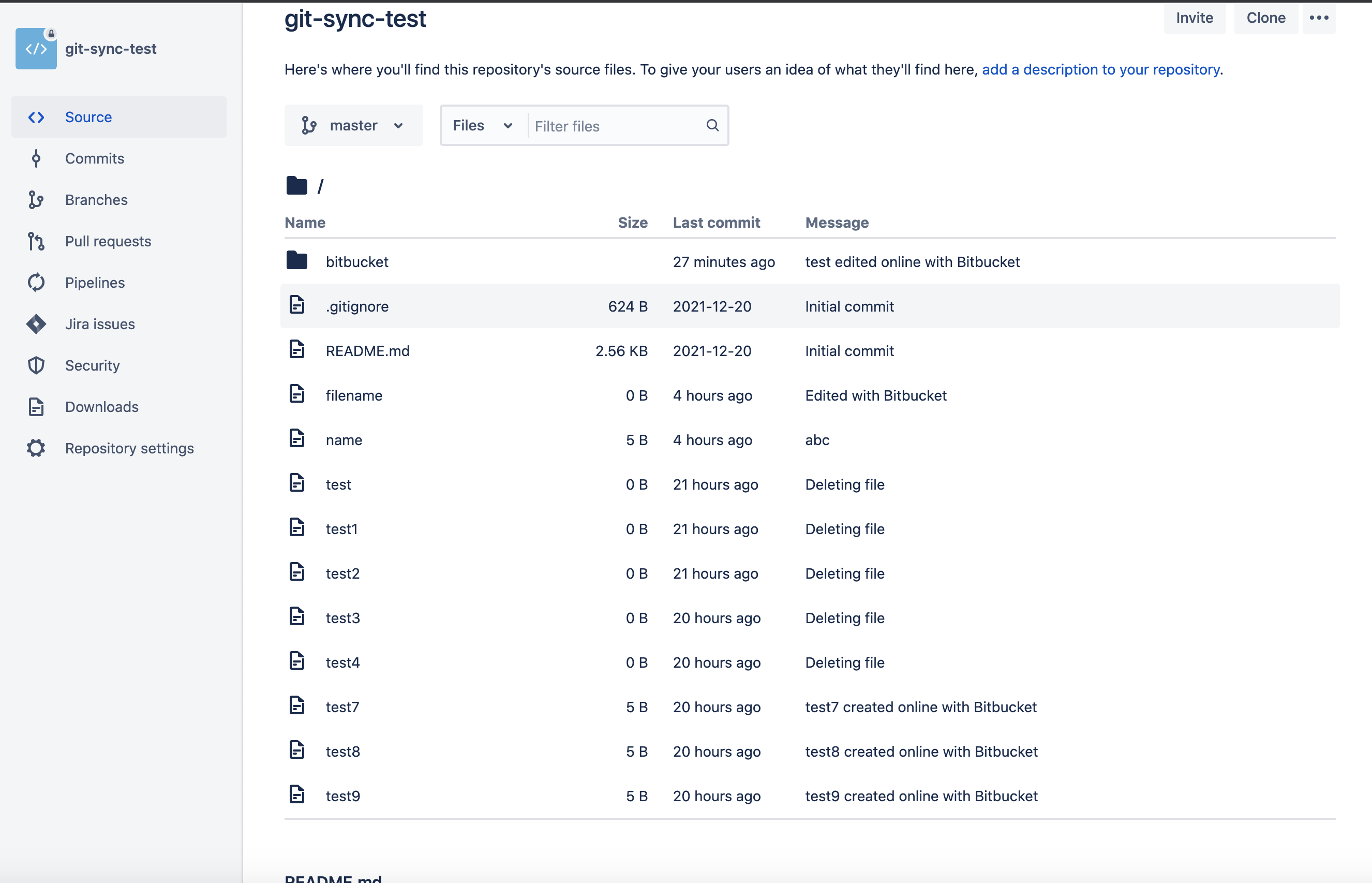The image size is (1372, 883).
Task: Click the Branches icon in the sidebar
Action: click(x=36, y=200)
